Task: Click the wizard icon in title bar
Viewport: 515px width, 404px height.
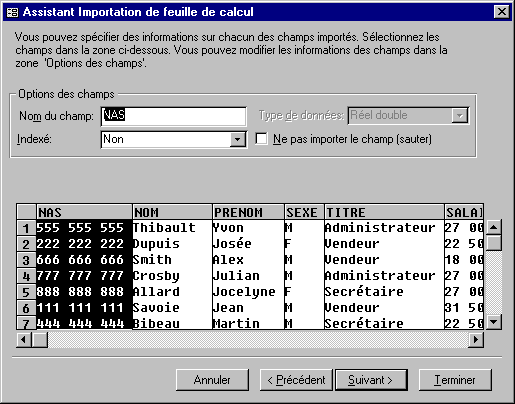Action: coord(12,12)
